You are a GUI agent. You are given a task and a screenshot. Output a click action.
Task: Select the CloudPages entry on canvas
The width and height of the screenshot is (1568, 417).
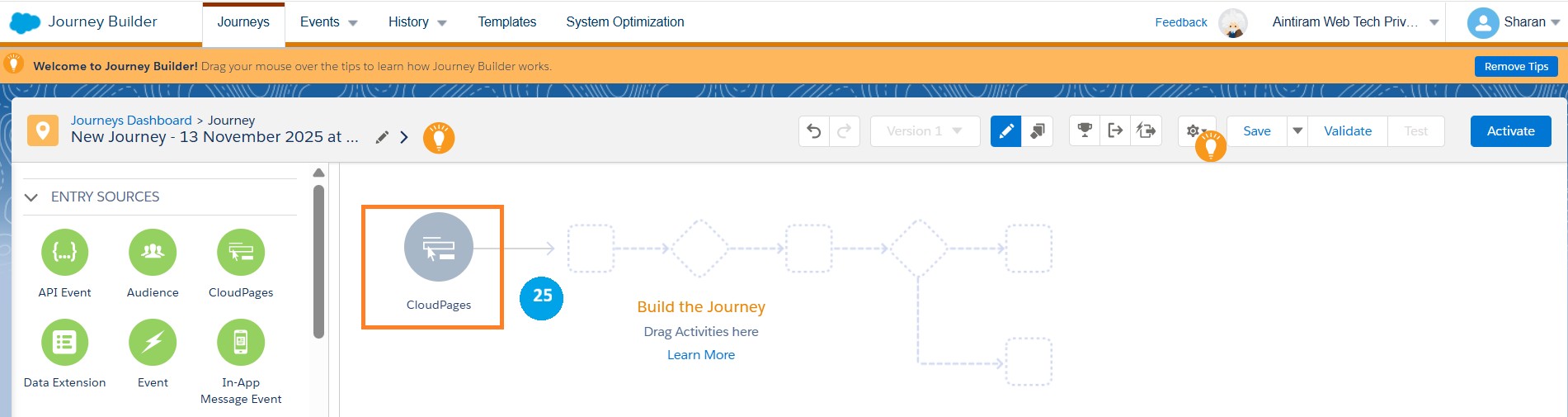pyautogui.click(x=438, y=249)
